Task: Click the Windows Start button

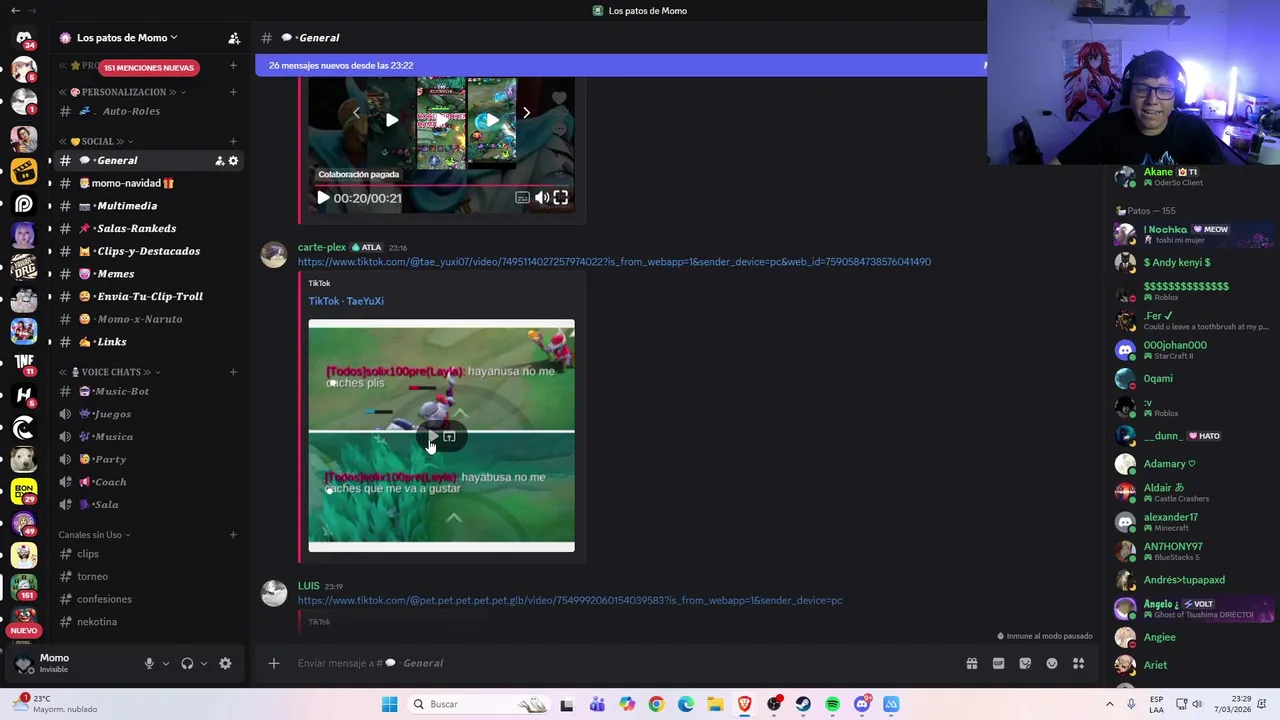Action: point(389,704)
